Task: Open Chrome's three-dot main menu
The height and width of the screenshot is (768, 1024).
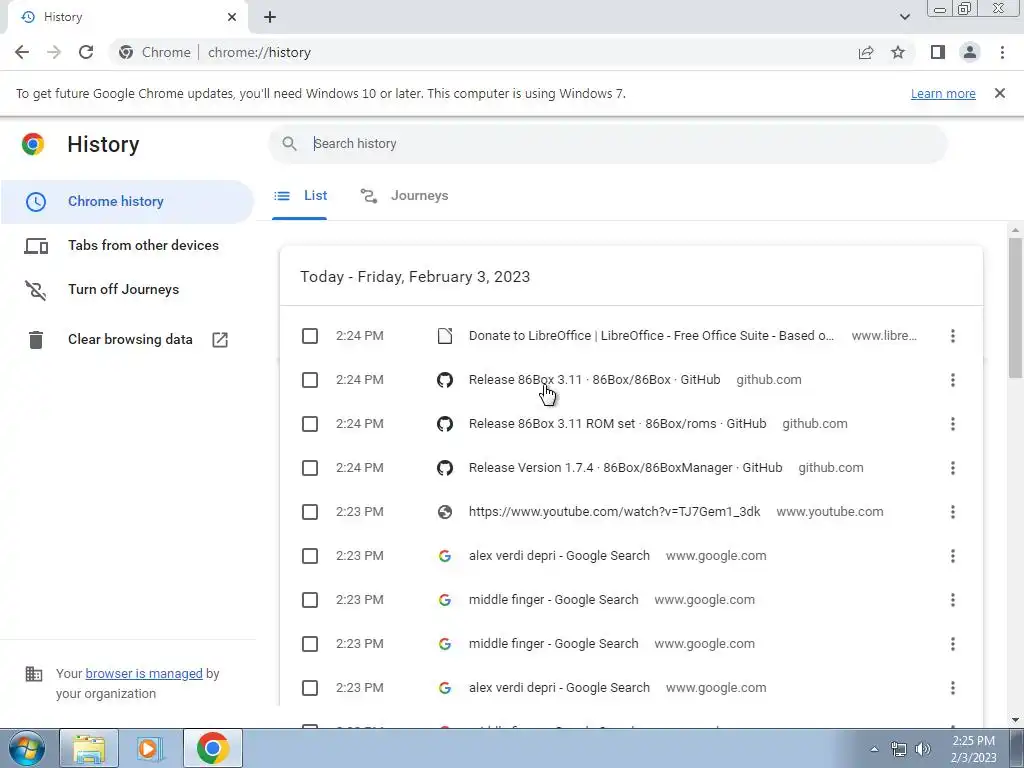Action: click(1002, 52)
